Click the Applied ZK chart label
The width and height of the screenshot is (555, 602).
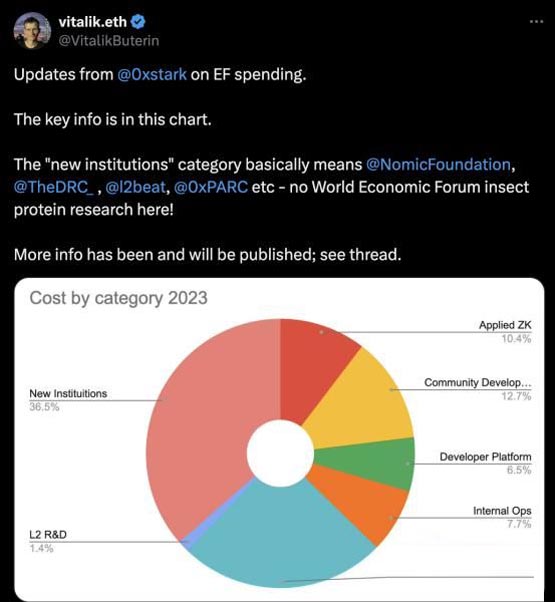pyautogui.click(x=505, y=325)
